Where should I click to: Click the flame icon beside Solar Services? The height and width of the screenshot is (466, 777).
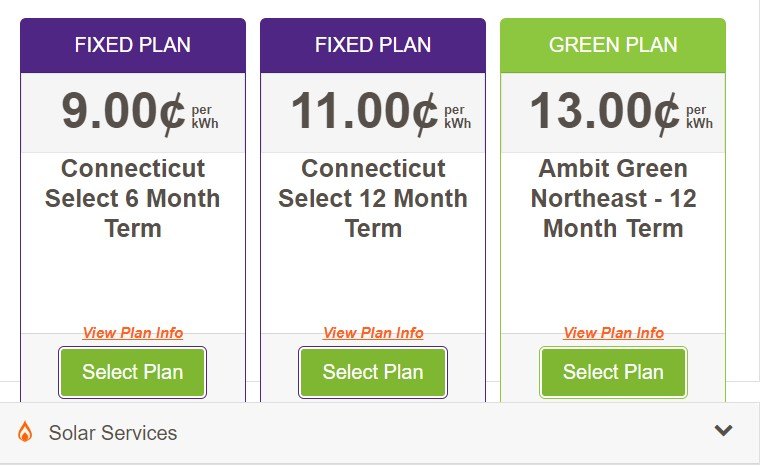(25, 432)
